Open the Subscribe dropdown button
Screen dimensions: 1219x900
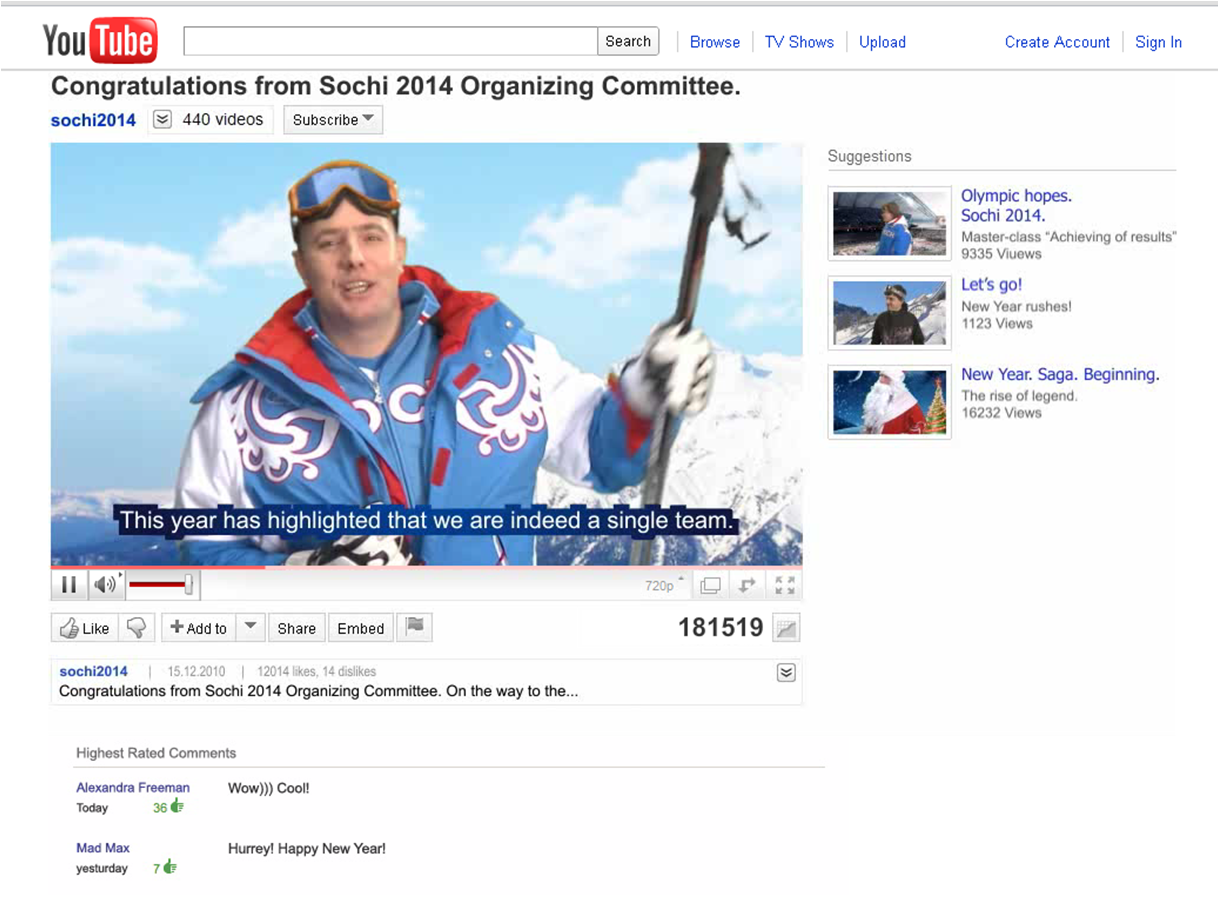pyautogui.click(x=333, y=120)
